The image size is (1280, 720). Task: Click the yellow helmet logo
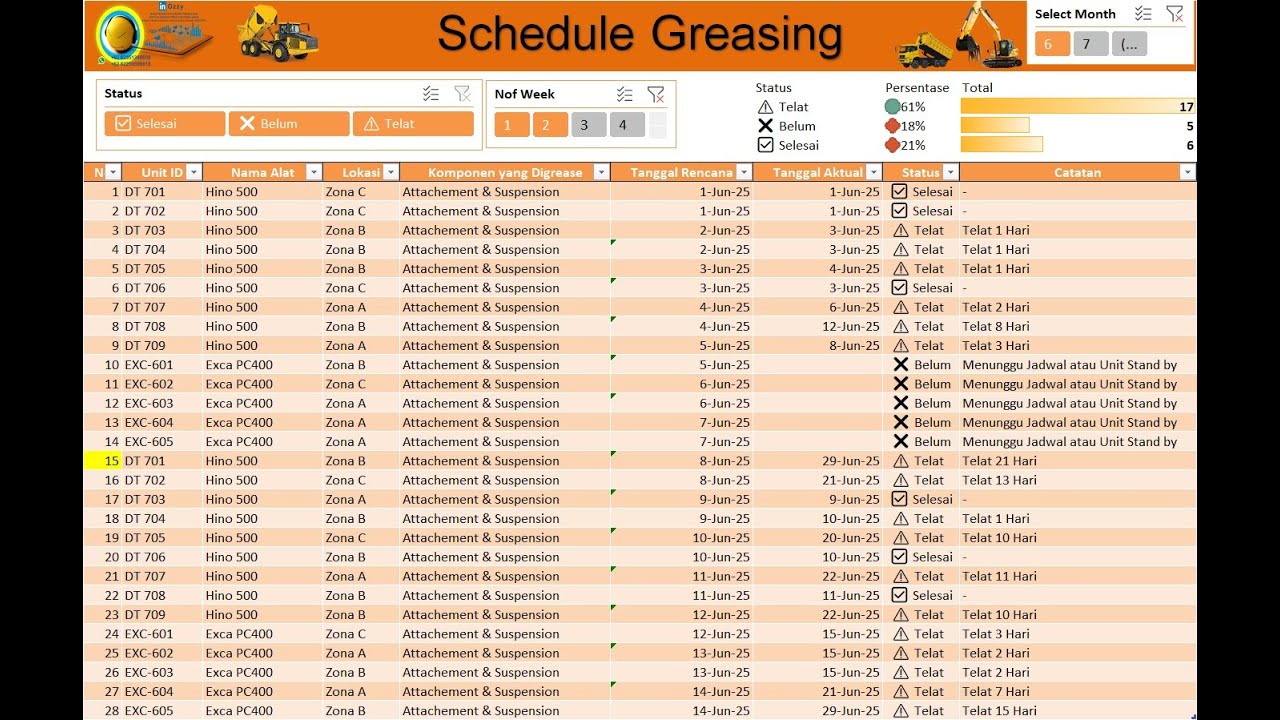[121, 35]
